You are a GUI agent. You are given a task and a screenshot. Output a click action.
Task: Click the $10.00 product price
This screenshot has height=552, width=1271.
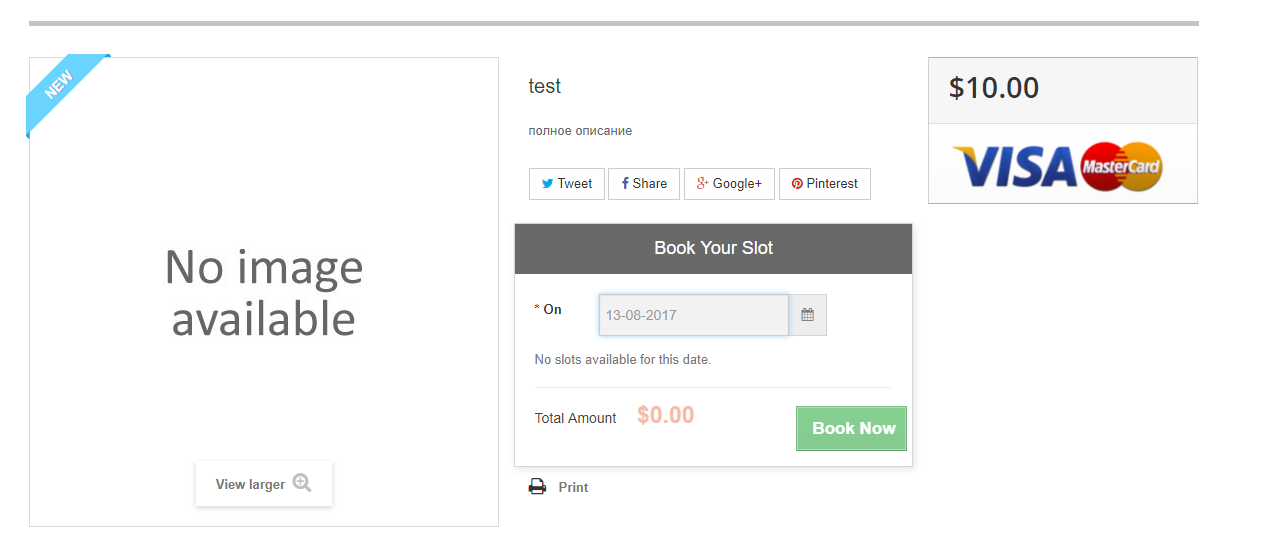(x=994, y=88)
